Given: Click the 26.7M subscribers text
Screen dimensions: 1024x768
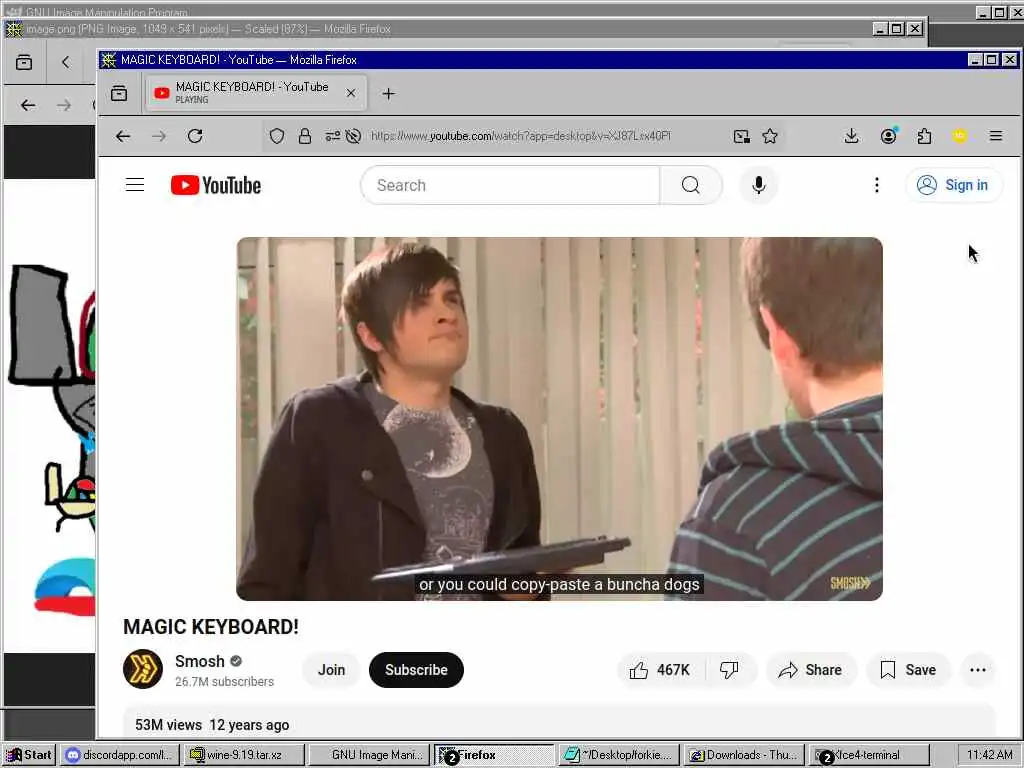Looking at the screenshot, I should [x=224, y=682].
